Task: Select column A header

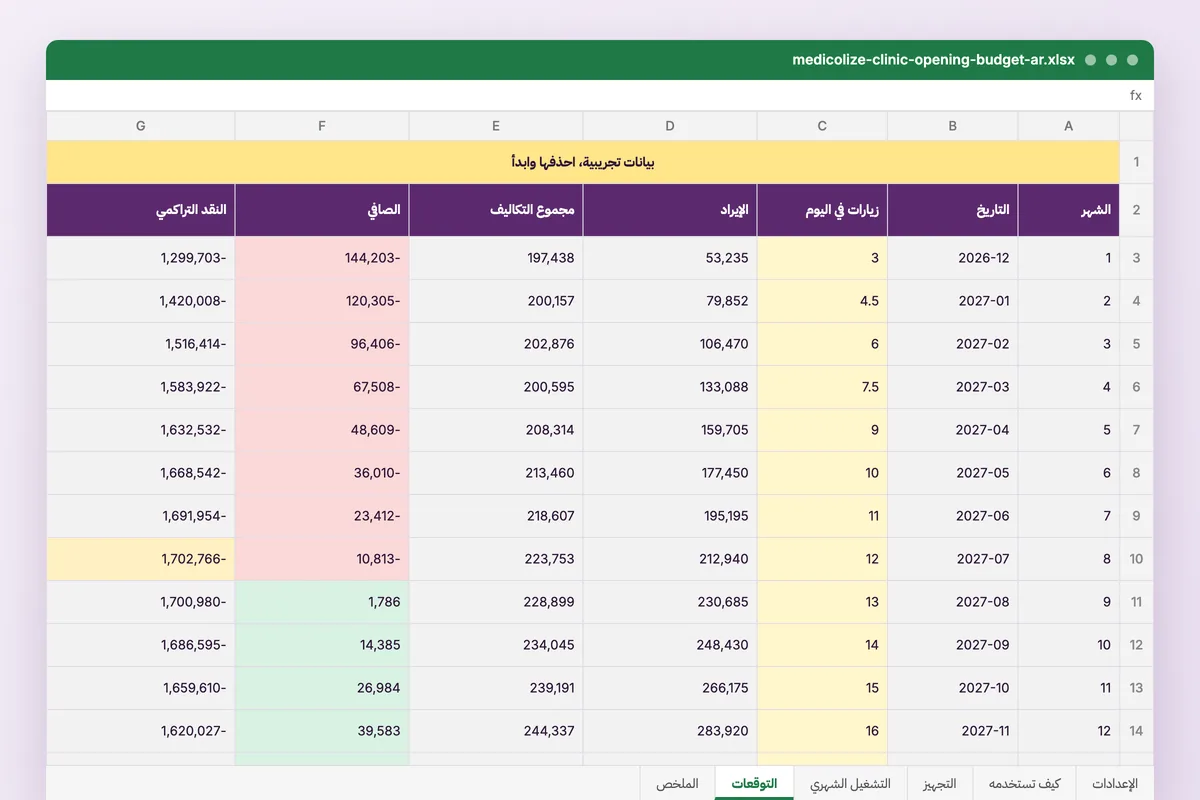Action: point(1069,126)
